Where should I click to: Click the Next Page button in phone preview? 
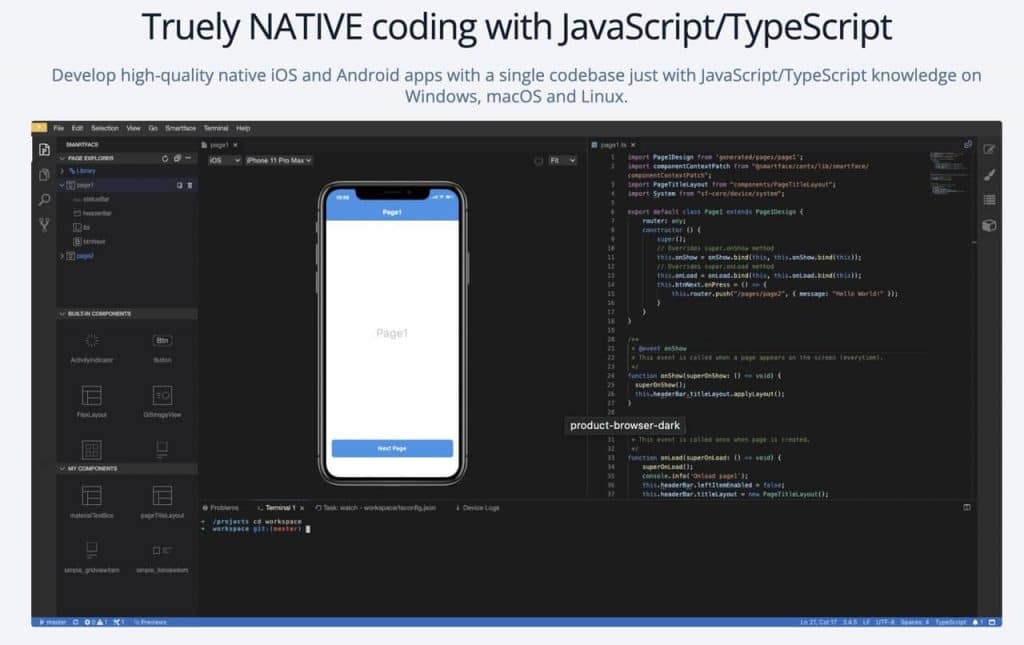392,448
